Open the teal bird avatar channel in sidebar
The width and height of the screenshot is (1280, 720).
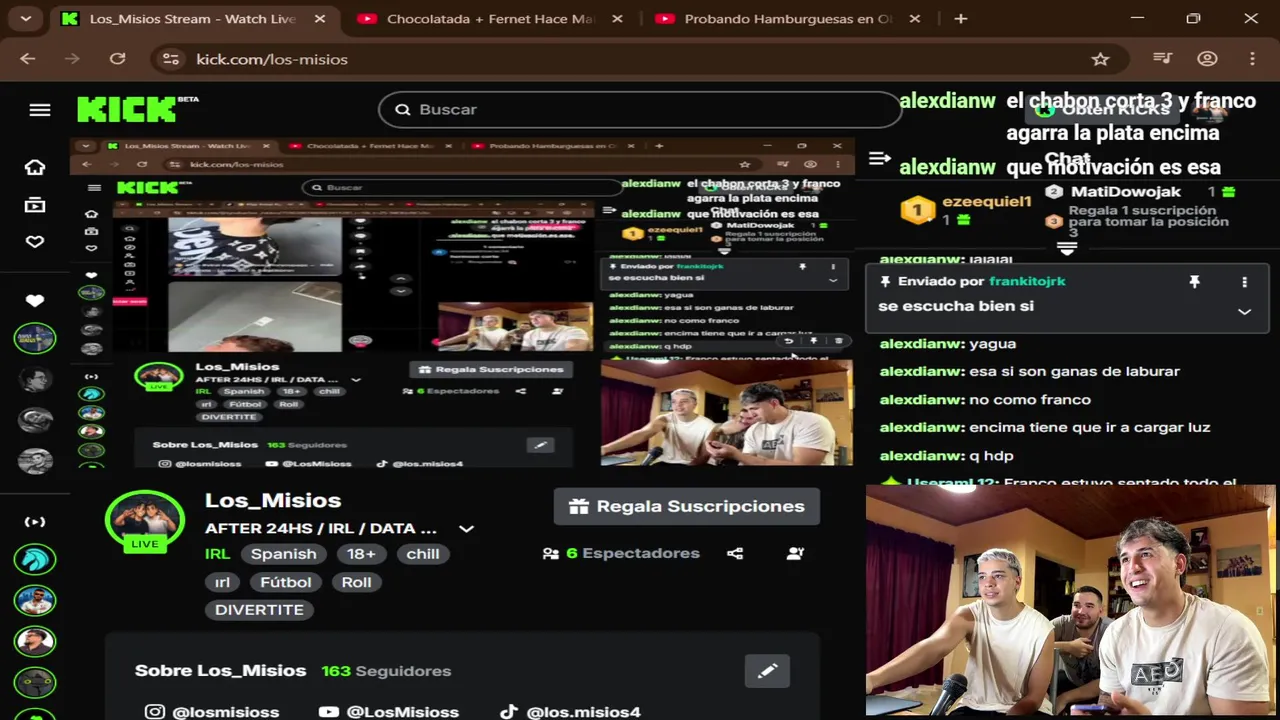point(35,559)
